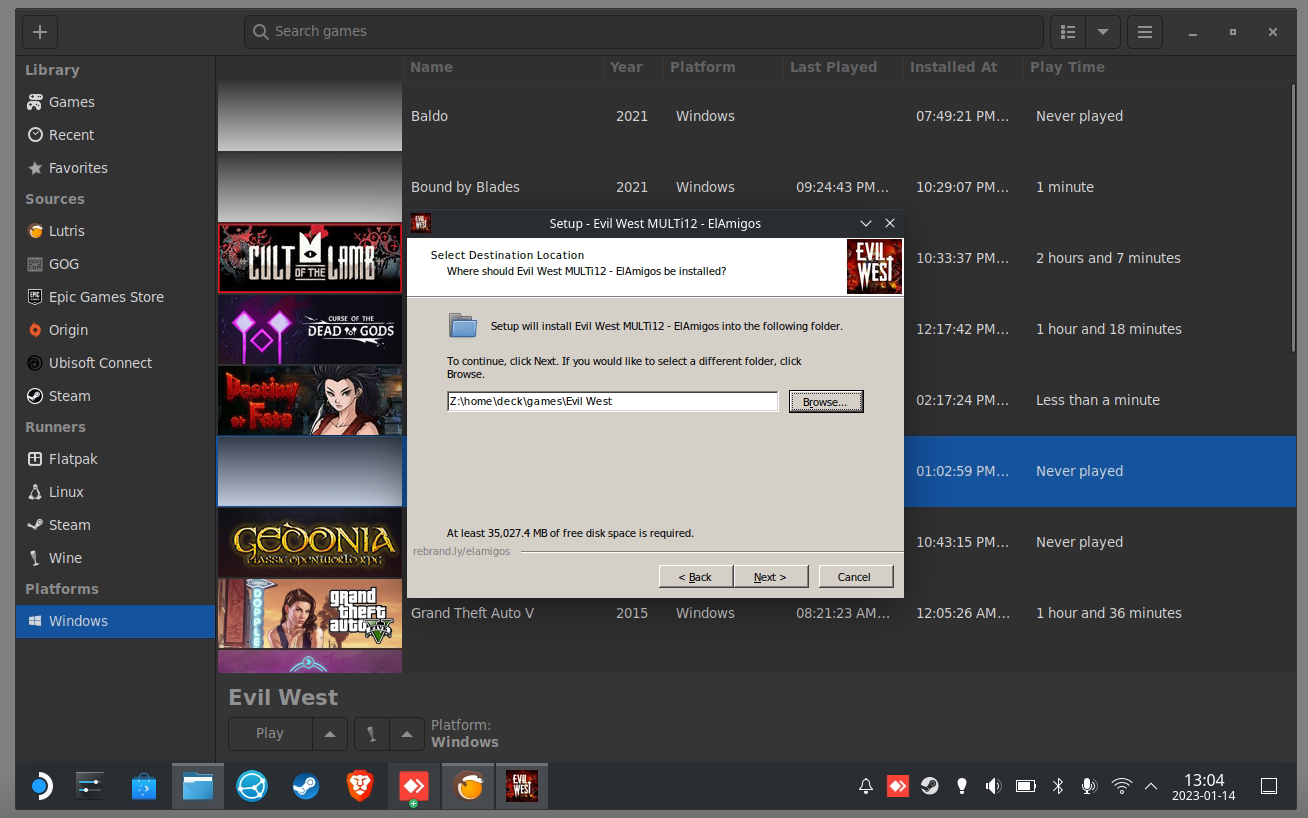
Task: Click the destination folder path field
Action: pos(612,401)
